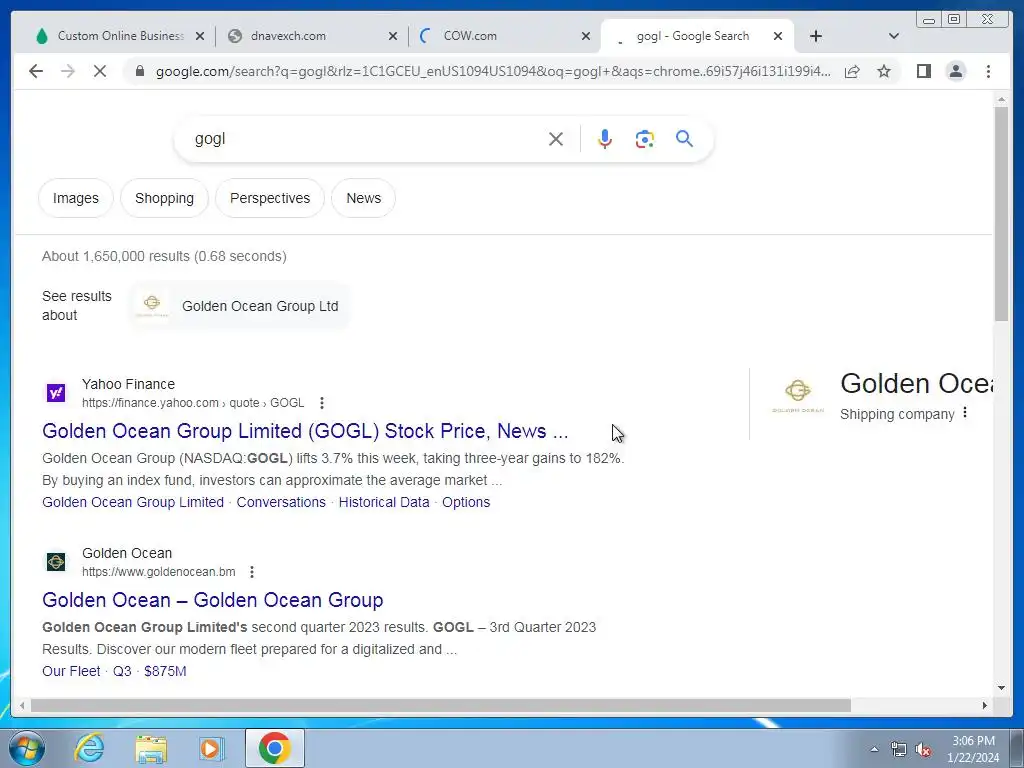Open $875M sitelink
This screenshot has width=1024, height=768.
coord(165,671)
